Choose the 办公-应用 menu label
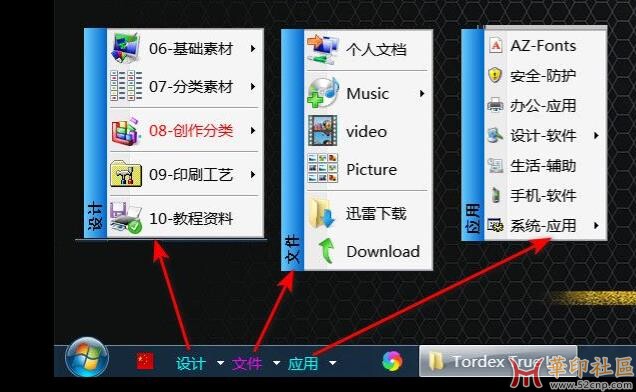Image resolution: width=636 pixels, height=392 pixels. pos(543,106)
